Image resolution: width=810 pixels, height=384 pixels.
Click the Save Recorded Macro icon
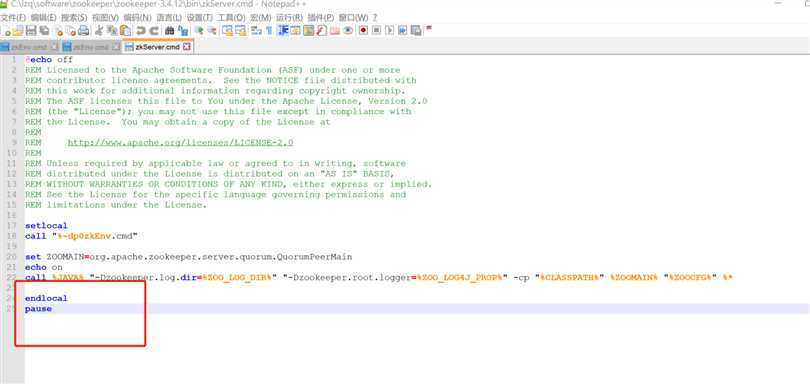point(415,30)
